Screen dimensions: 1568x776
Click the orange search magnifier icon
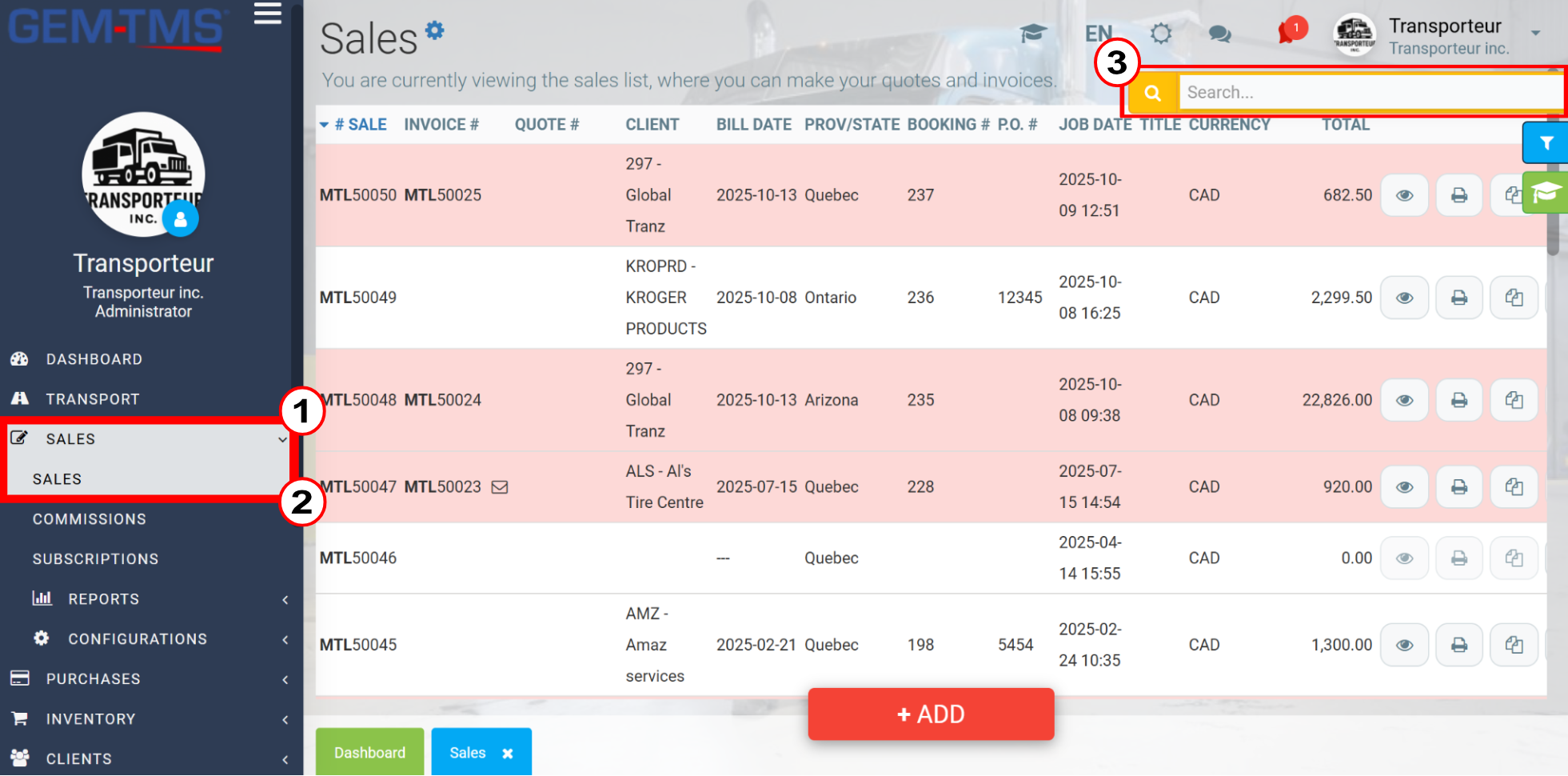[x=1152, y=93]
